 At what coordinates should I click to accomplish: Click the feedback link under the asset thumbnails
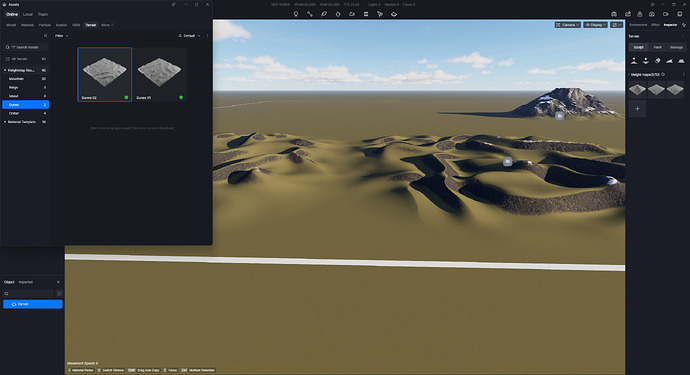(x=132, y=128)
